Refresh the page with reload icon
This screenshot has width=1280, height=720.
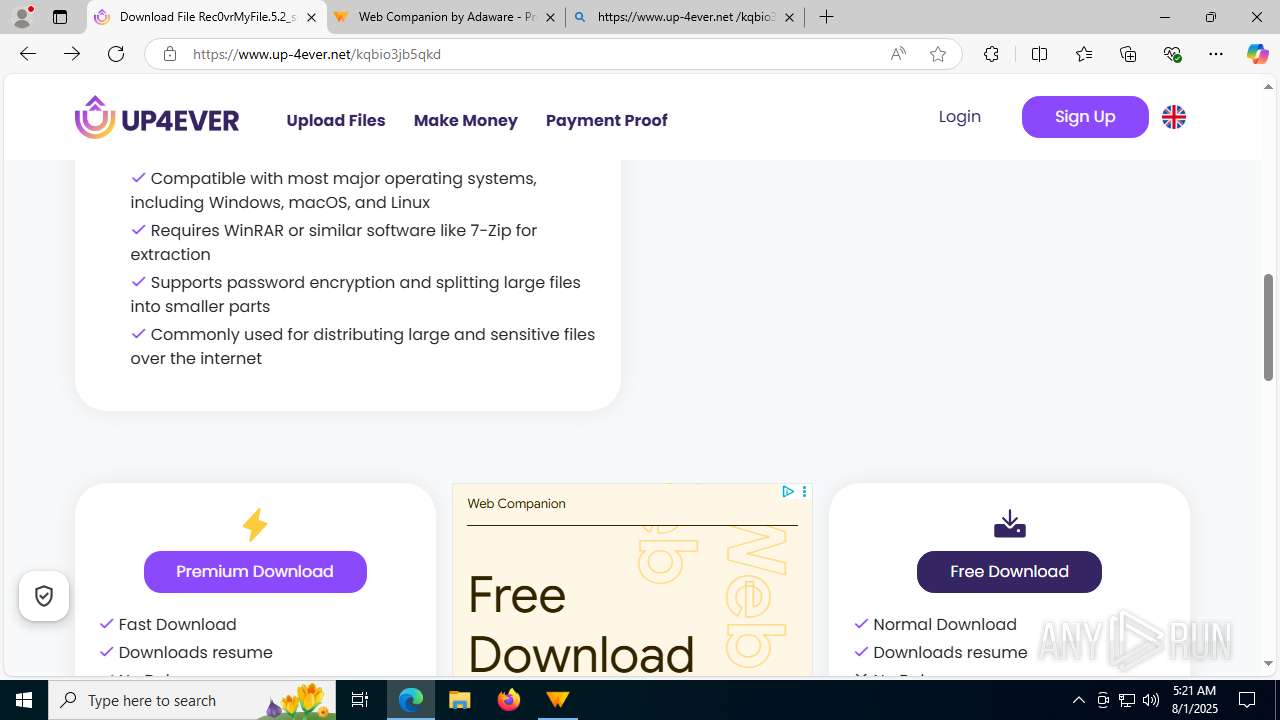tap(116, 54)
